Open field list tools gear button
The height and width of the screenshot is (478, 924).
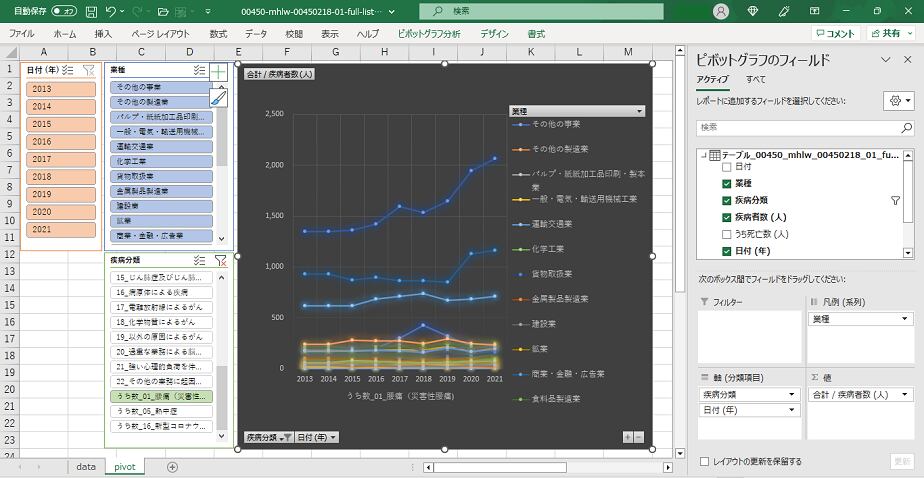click(896, 101)
